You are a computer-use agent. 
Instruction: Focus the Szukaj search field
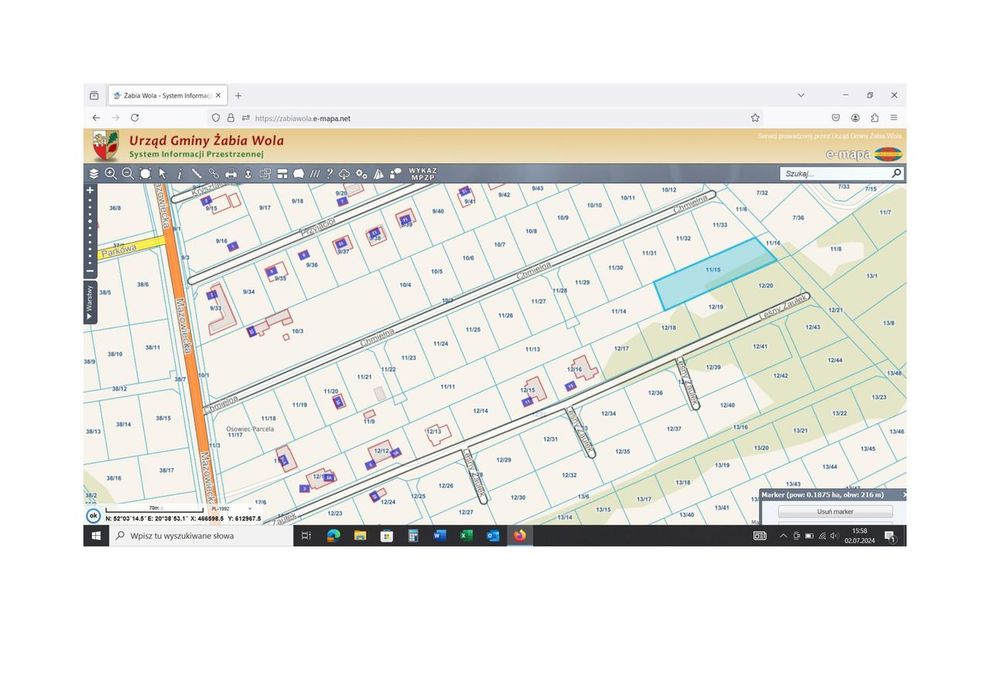click(835, 173)
